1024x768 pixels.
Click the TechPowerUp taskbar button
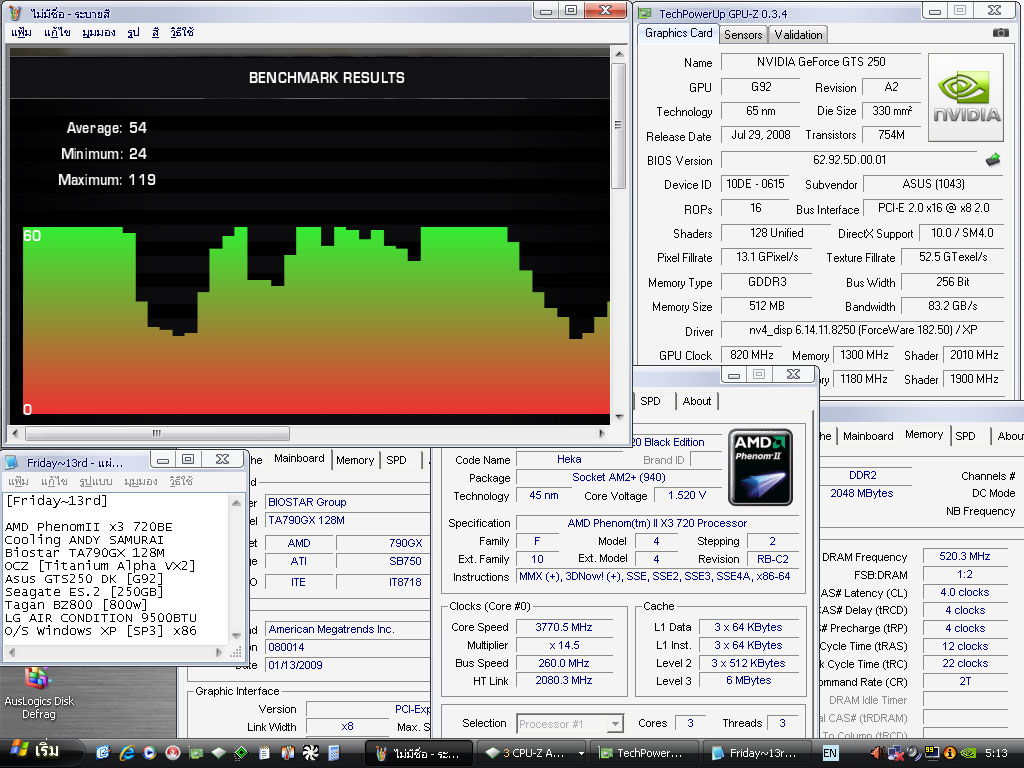coord(640,752)
